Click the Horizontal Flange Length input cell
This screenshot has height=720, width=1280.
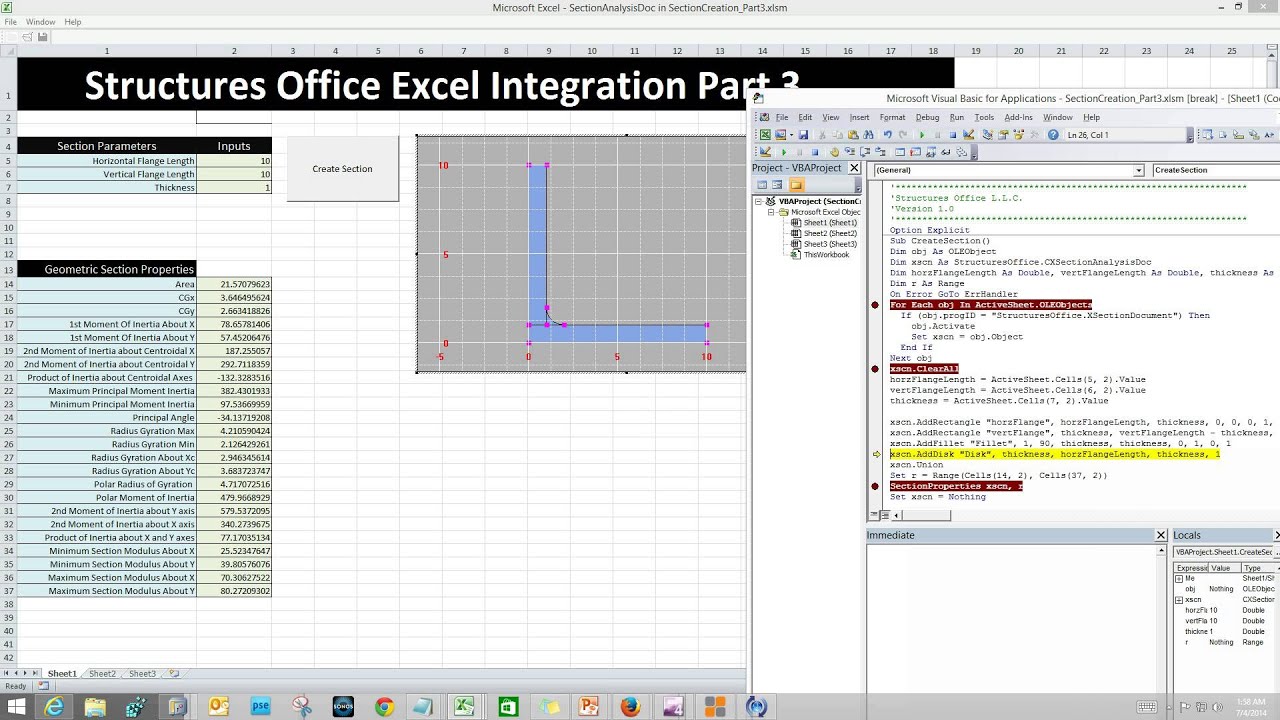point(234,161)
